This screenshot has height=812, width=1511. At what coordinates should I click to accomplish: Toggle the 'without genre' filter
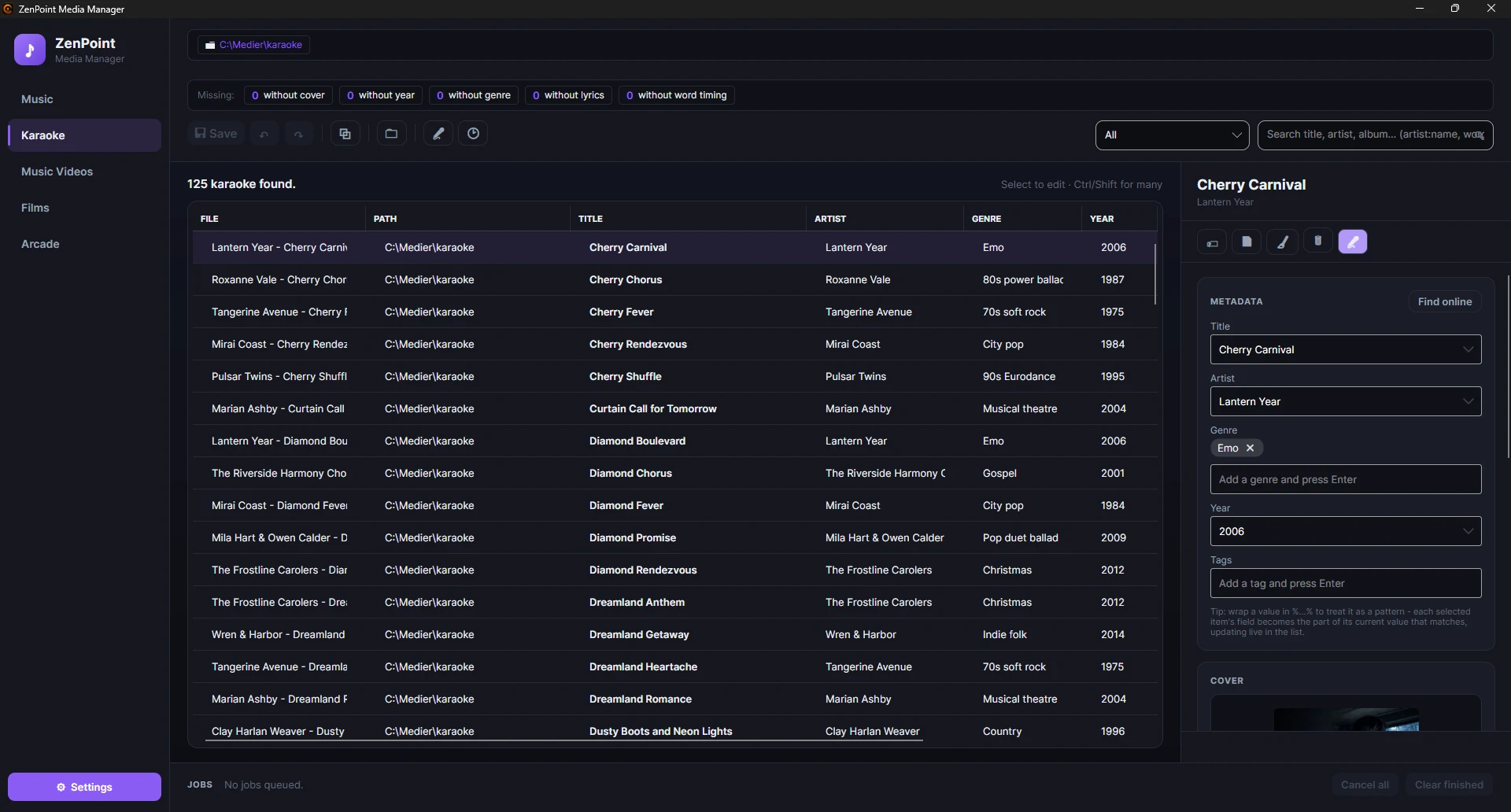click(x=474, y=95)
